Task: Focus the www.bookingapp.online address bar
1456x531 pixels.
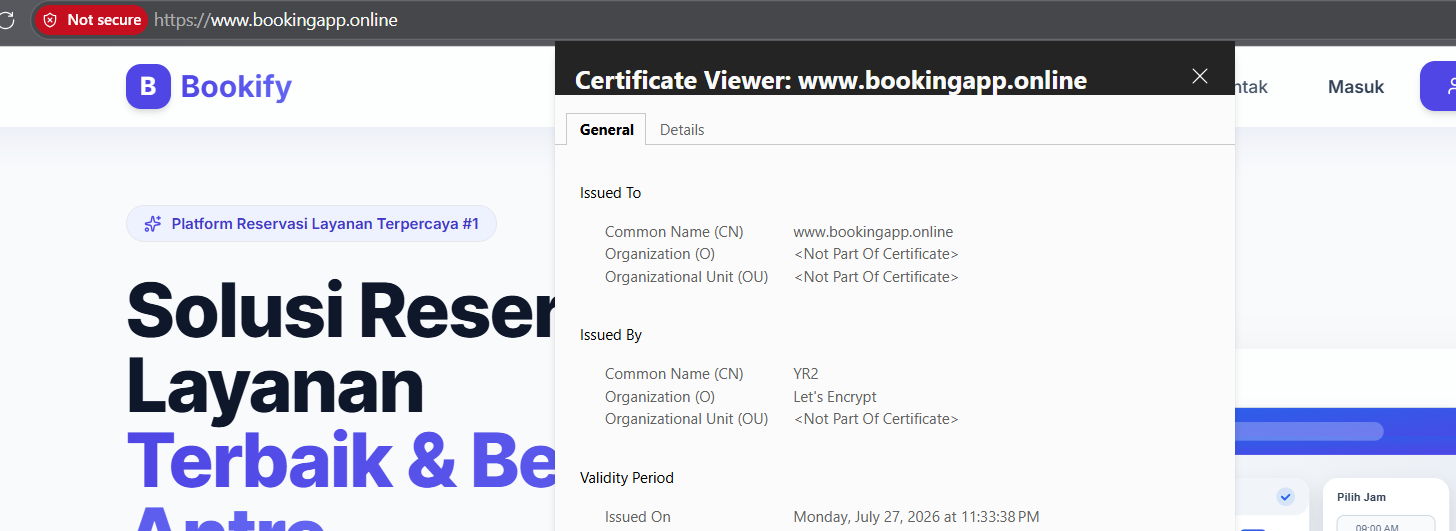Action: 276,20
